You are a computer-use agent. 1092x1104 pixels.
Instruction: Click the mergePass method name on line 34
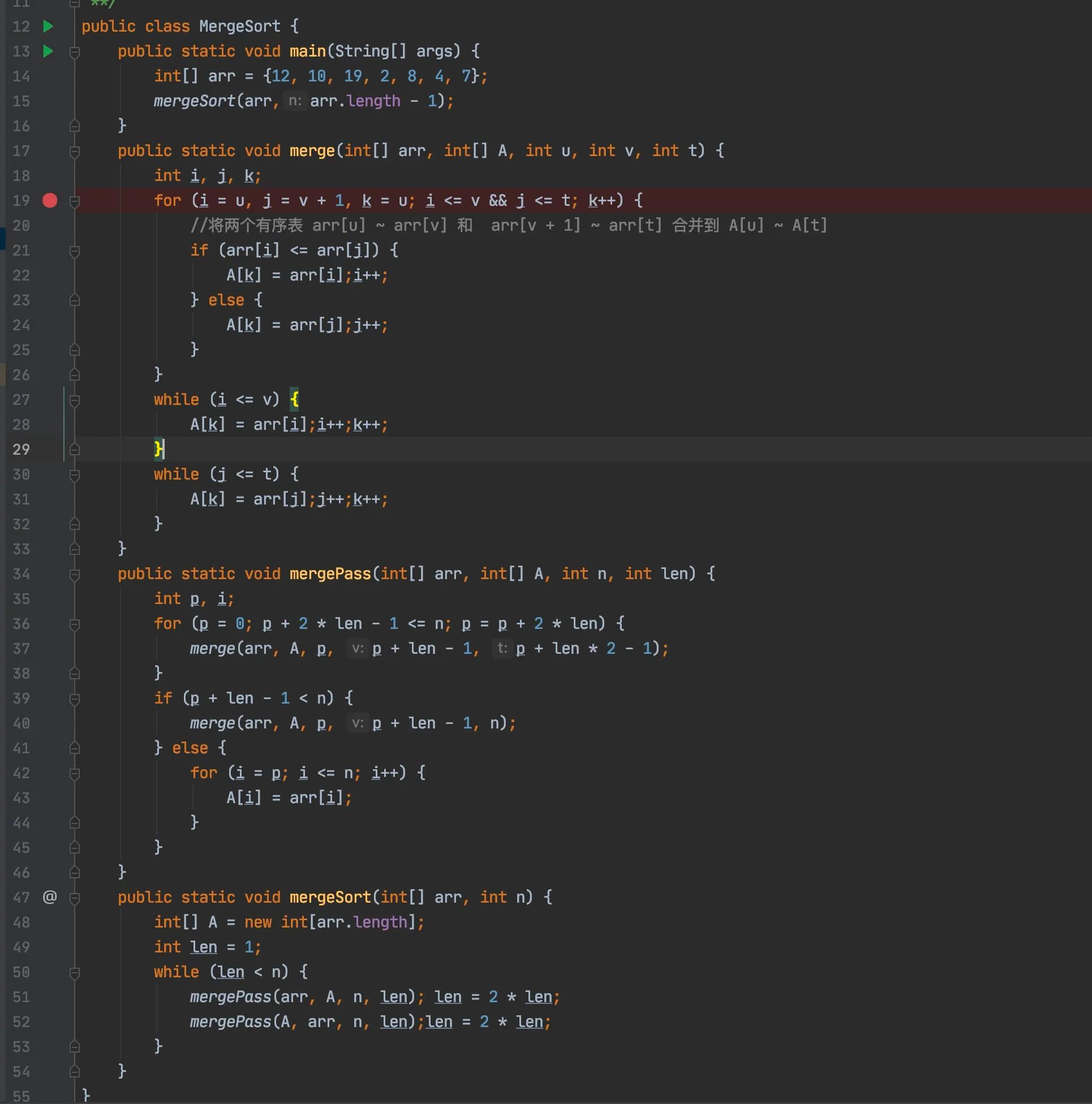tap(330, 573)
